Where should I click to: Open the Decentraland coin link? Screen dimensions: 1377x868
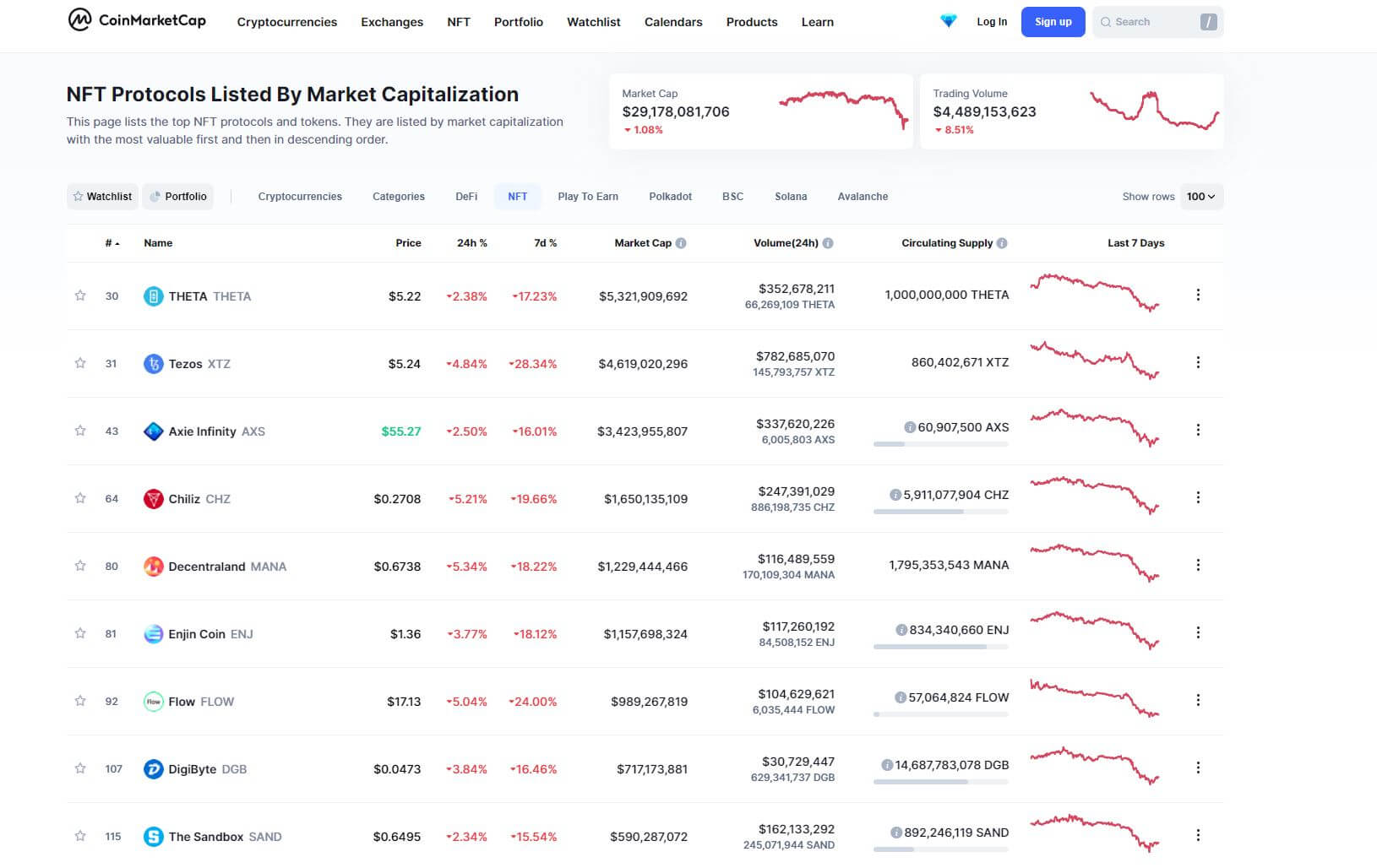click(x=227, y=567)
